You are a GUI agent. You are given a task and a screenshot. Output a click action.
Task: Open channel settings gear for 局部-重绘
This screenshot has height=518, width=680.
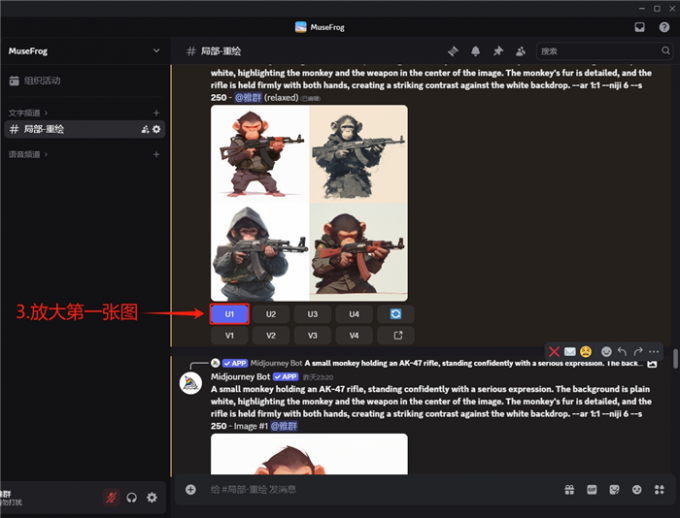click(x=157, y=129)
